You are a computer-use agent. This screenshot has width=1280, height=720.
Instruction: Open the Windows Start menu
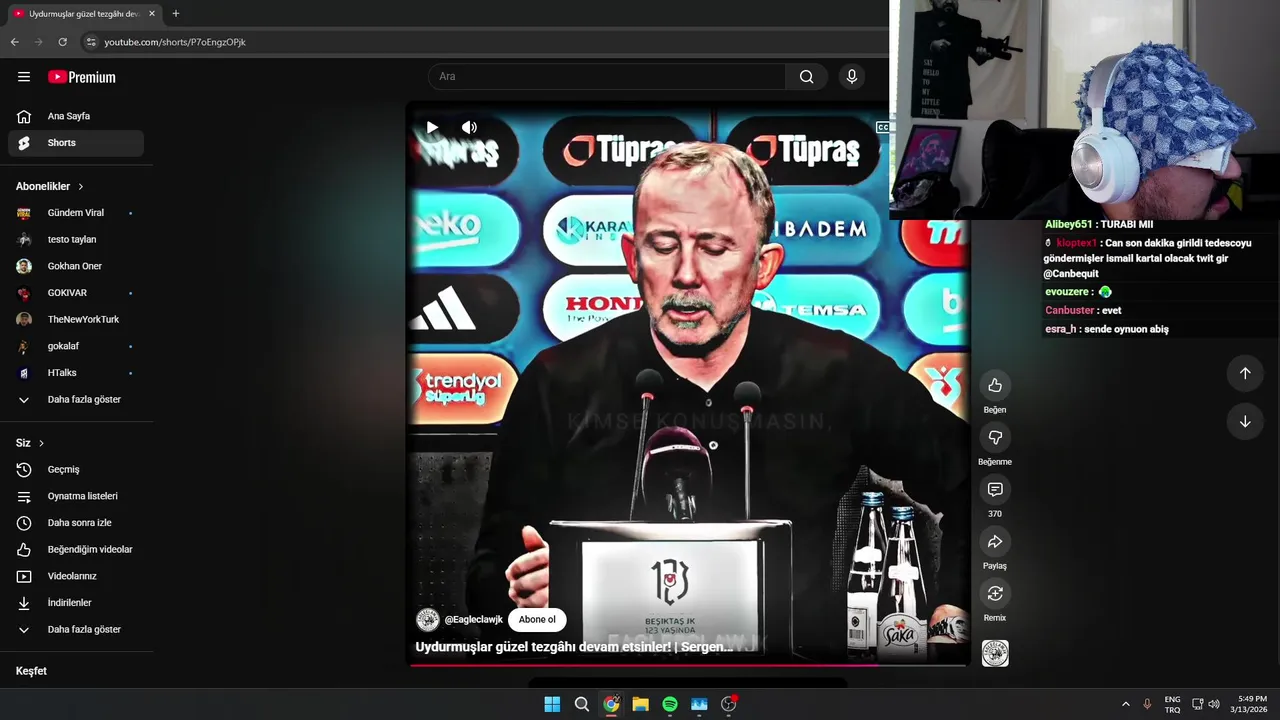coord(552,704)
